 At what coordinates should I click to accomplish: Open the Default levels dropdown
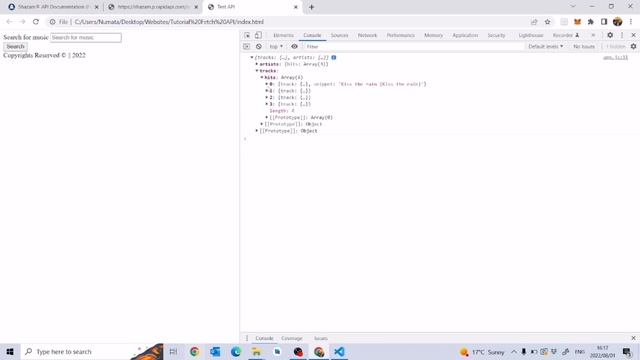click(x=545, y=47)
